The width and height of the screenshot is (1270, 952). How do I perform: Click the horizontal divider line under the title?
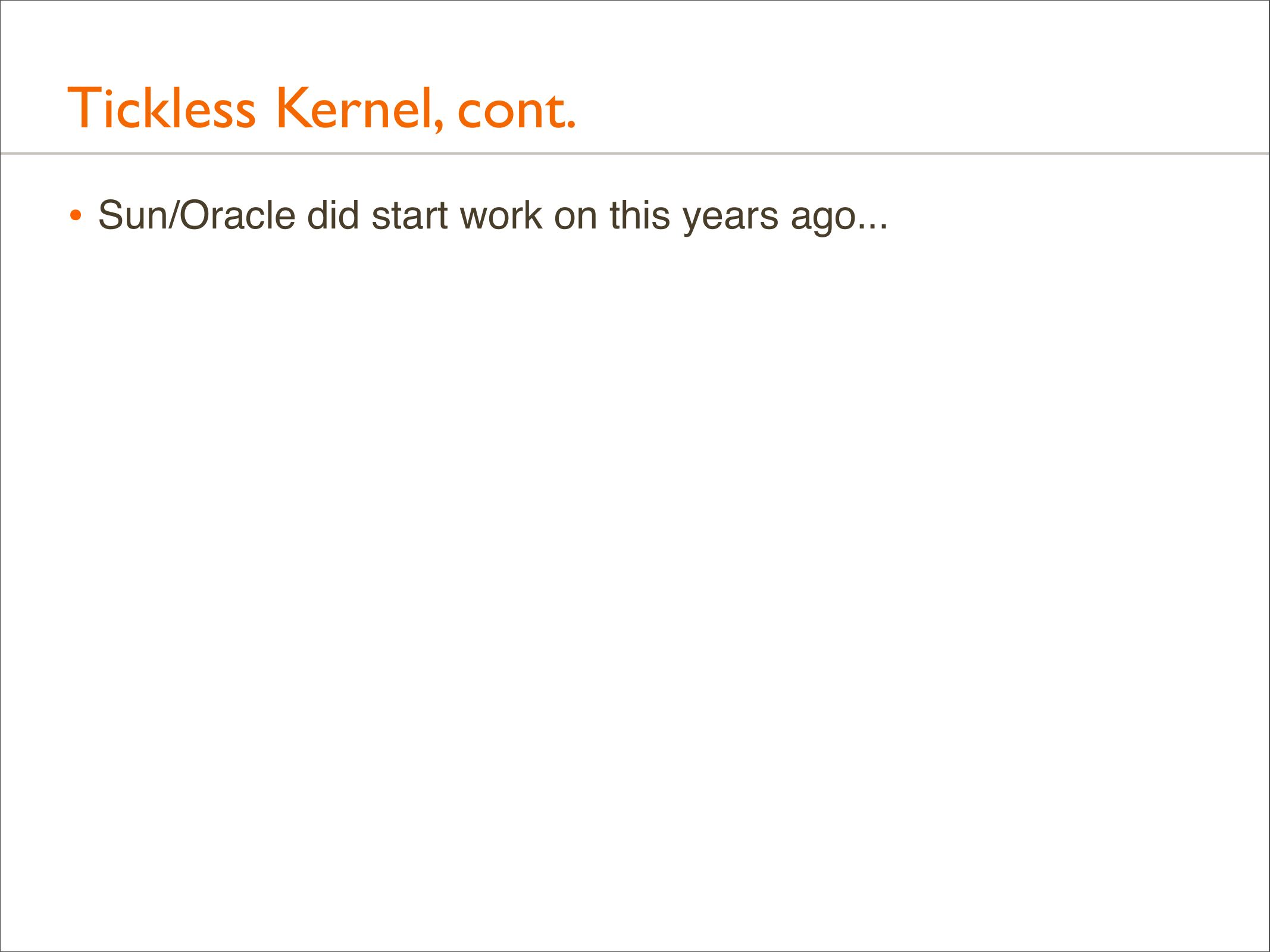click(635, 154)
